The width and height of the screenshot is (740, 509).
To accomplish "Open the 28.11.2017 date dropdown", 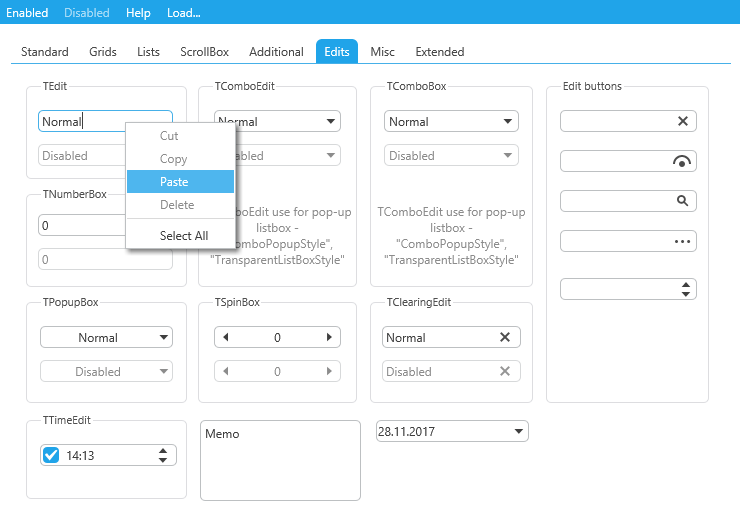I will (519, 431).
